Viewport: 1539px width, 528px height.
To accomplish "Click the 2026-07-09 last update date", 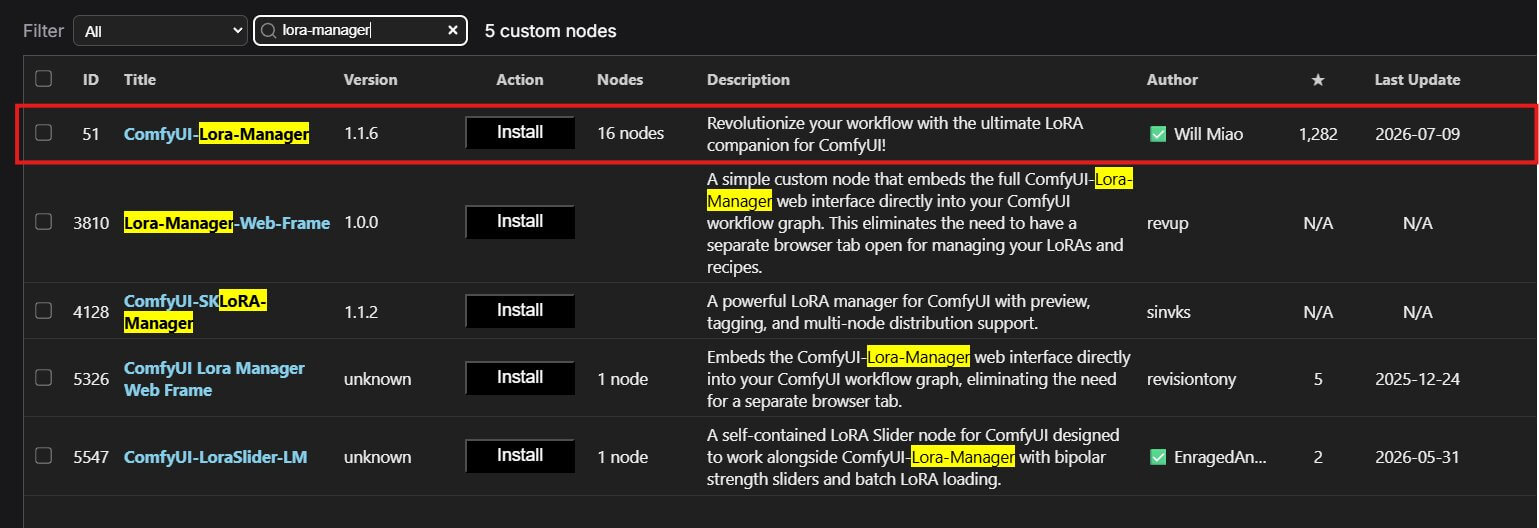I will pos(1417,133).
